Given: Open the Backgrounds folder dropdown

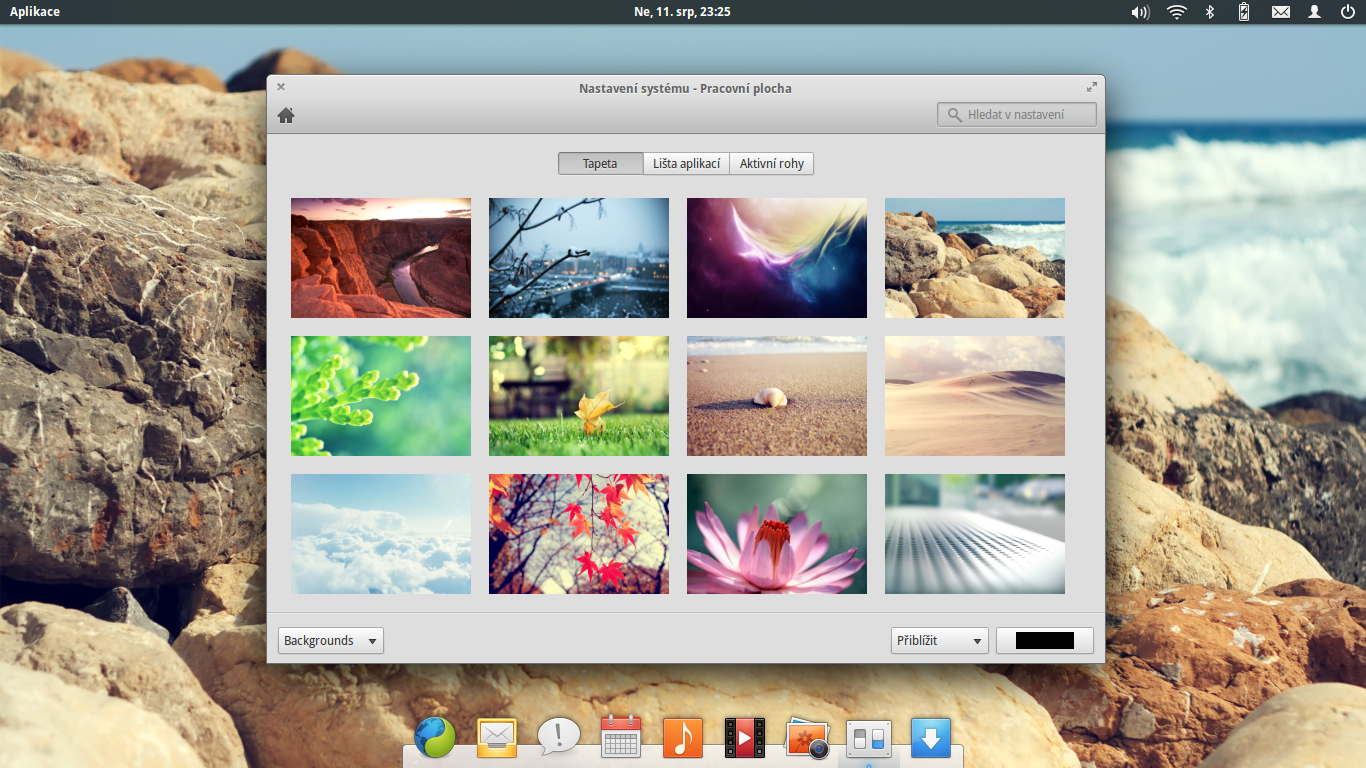Looking at the screenshot, I should pyautogui.click(x=330, y=640).
